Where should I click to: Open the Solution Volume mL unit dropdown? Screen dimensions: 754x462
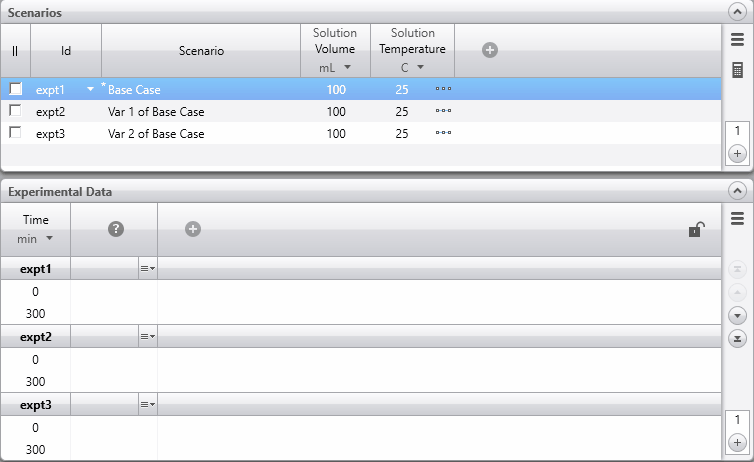click(335, 67)
